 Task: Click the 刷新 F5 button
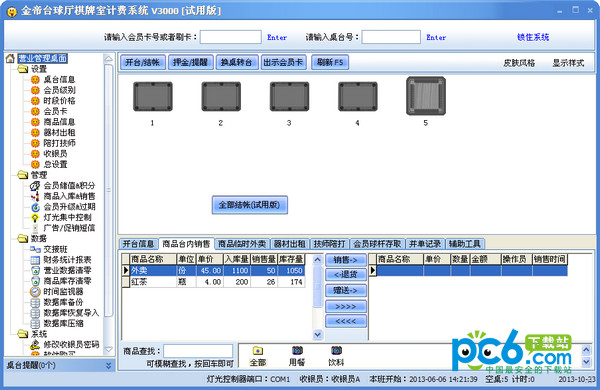coord(330,62)
